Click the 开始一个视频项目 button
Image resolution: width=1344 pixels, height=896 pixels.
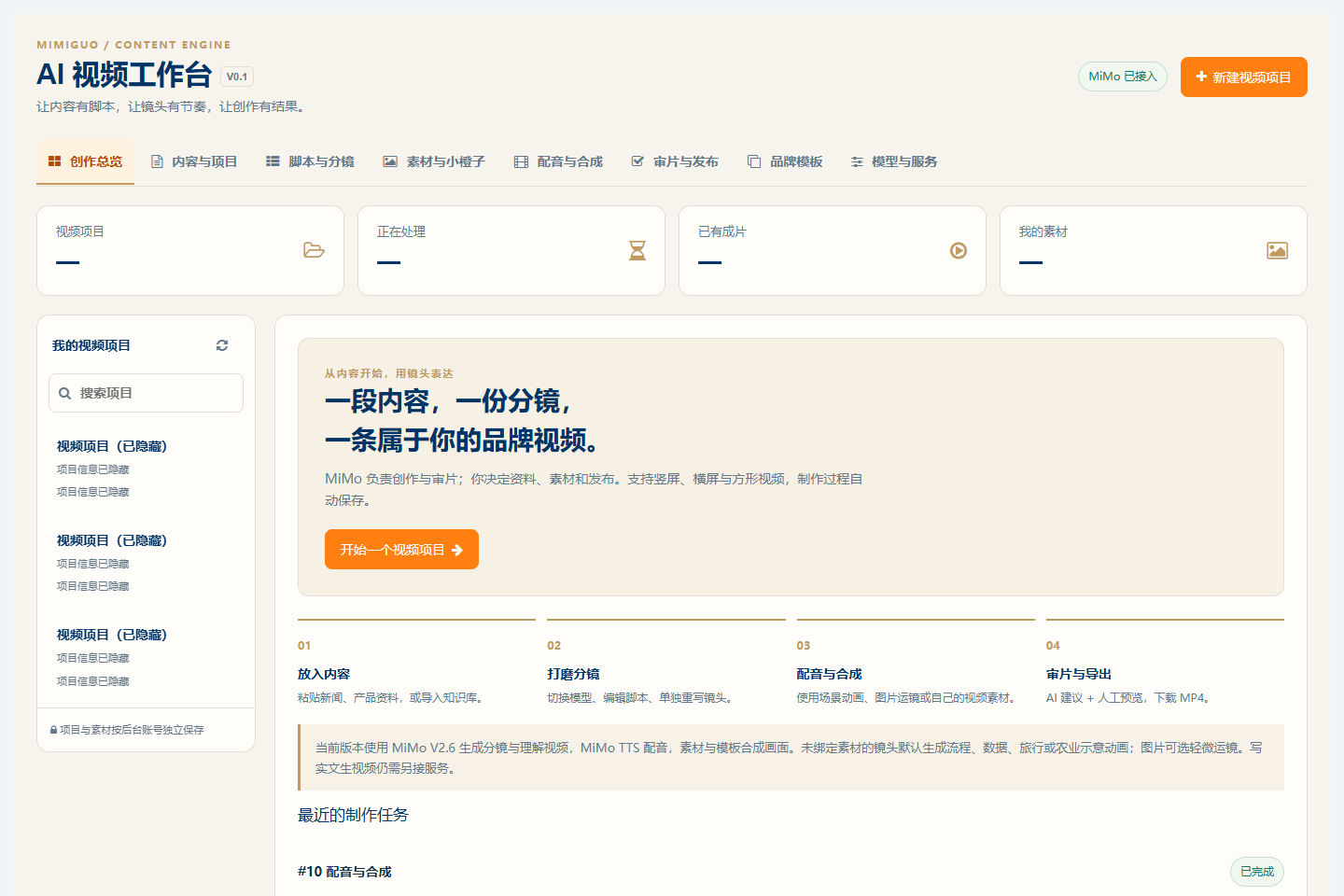pyautogui.click(x=401, y=550)
